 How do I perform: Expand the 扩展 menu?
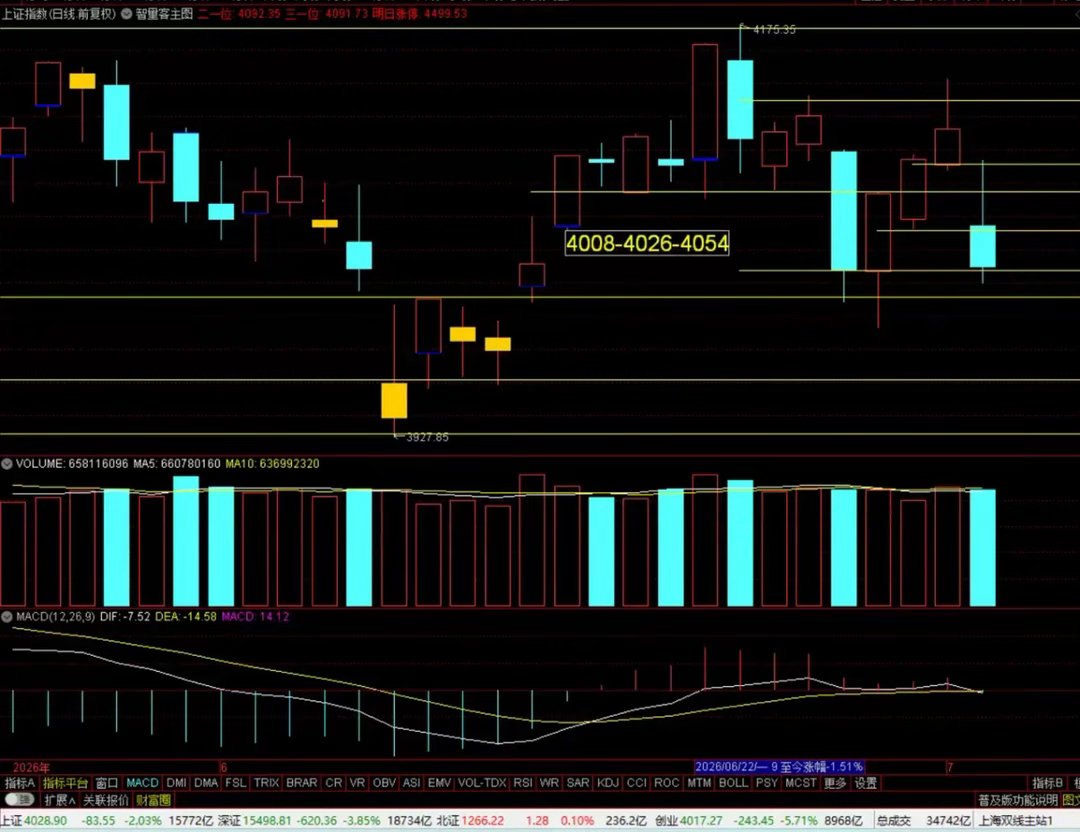tap(59, 800)
